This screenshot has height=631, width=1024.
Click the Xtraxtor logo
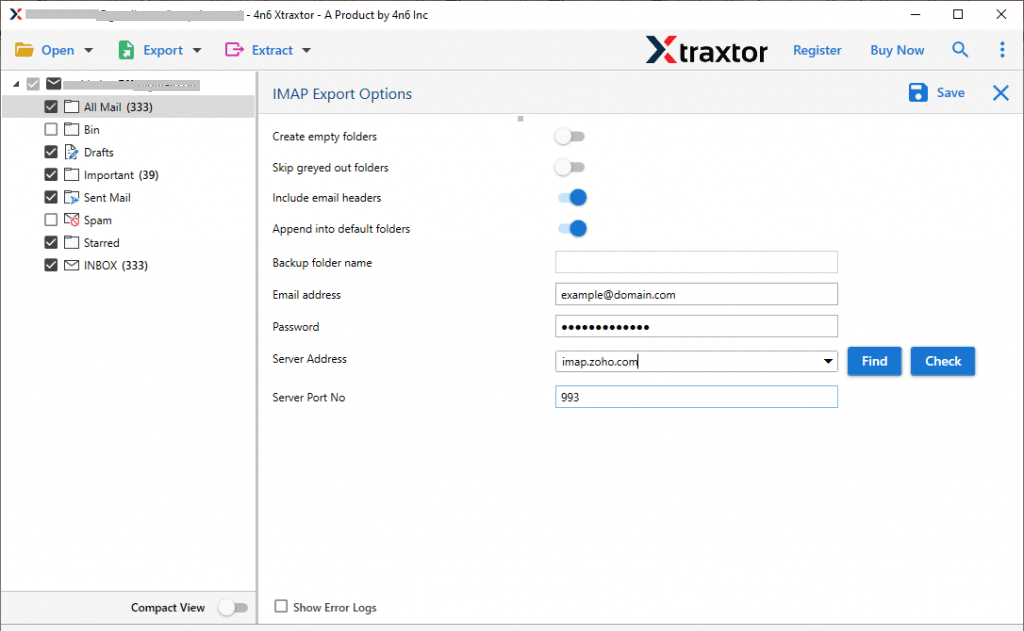[x=707, y=50]
